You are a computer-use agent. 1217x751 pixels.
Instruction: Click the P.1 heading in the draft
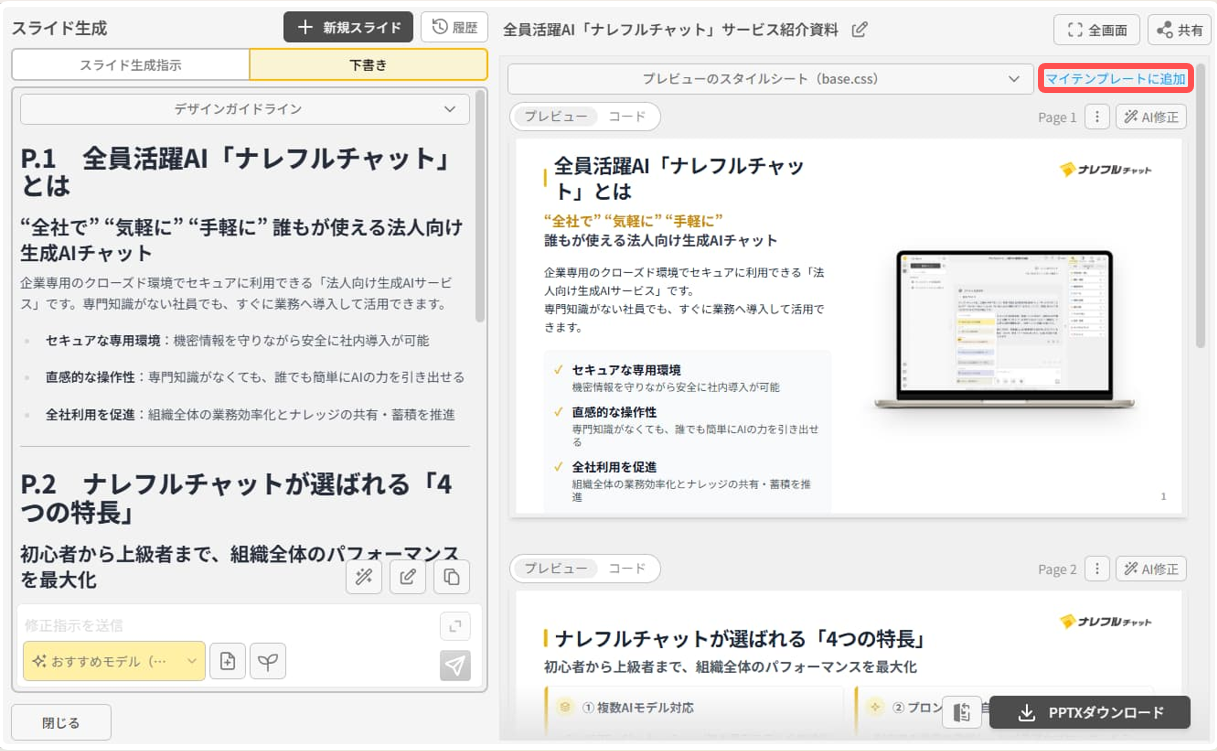[237, 172]
